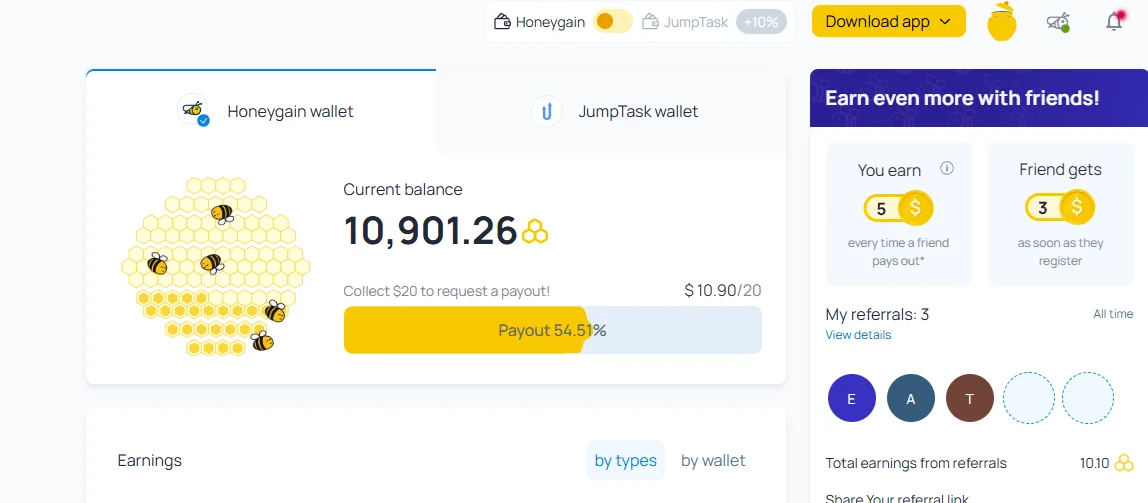Toggle the Honeygain/JumpTask wallet switch

[x=613, y=21]
